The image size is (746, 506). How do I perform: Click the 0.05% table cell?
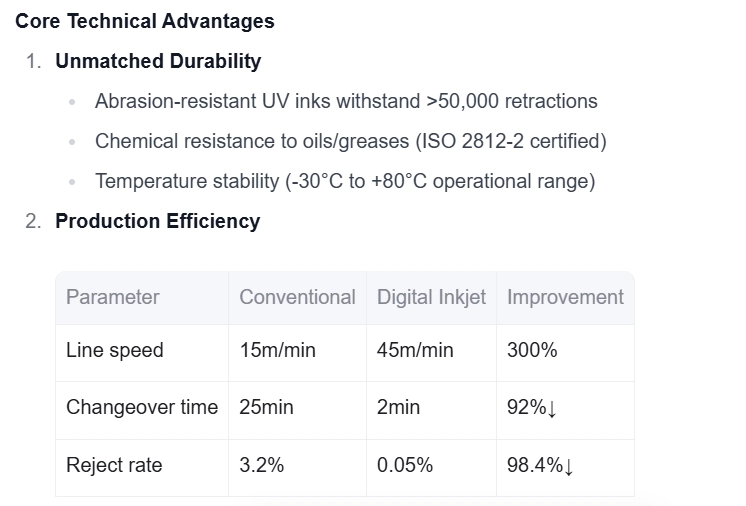tap(405, 465)
